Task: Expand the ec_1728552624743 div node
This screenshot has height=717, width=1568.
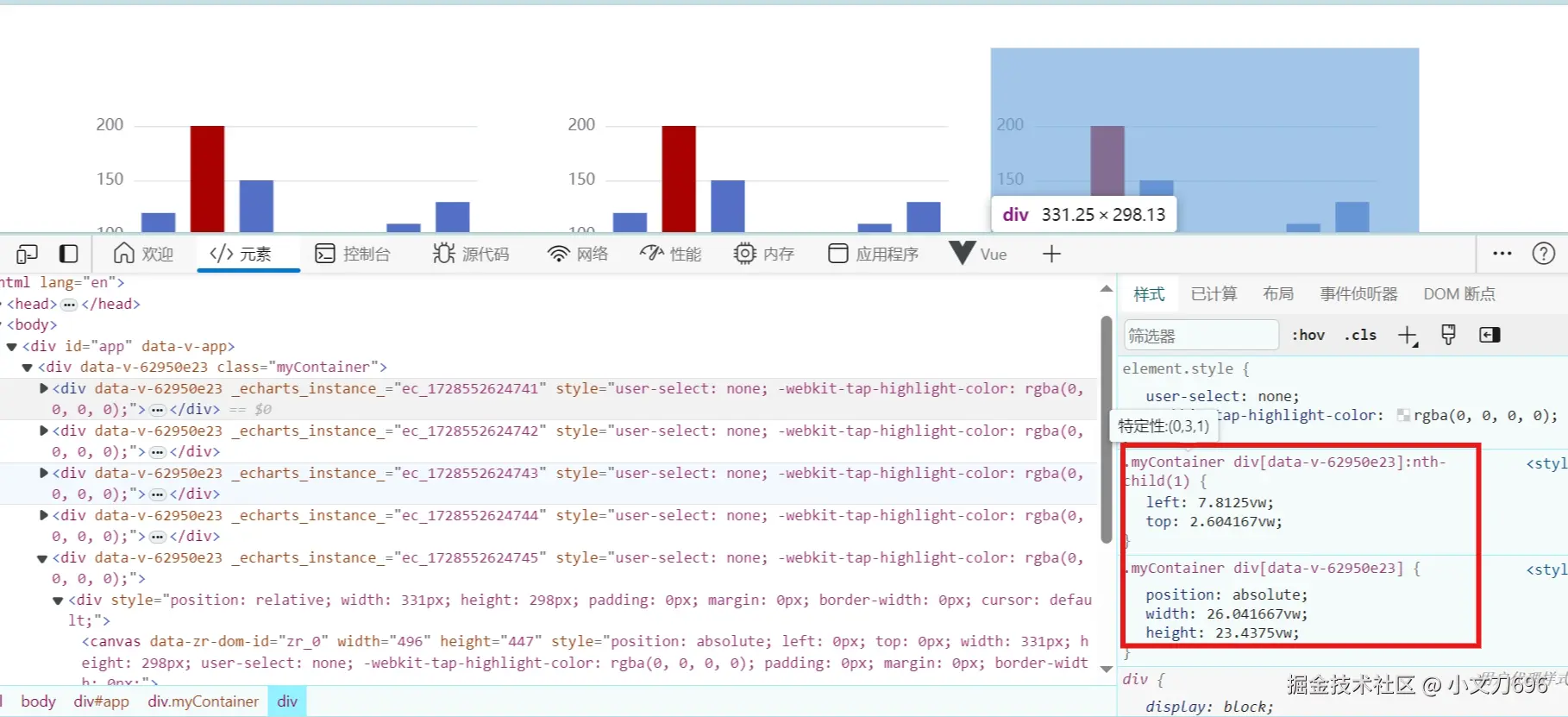Action: (44, 473)
